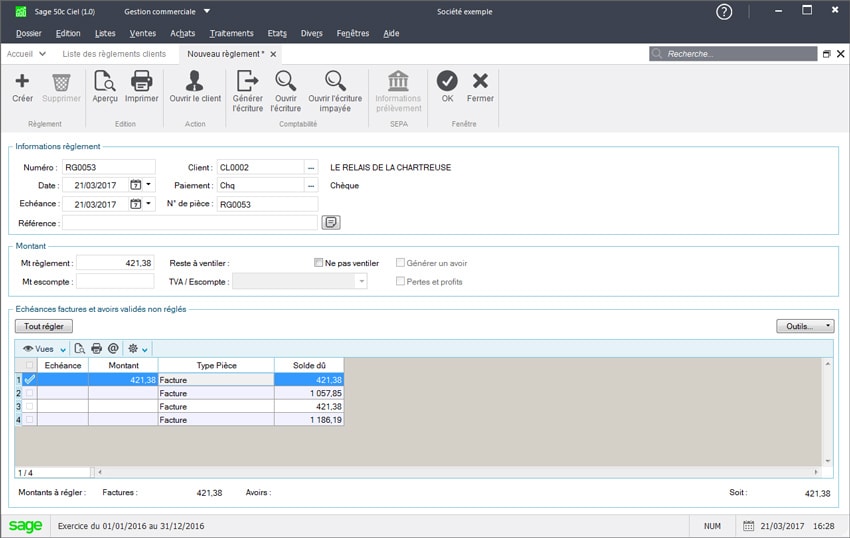
Task: Open the Date calendar dropdown
Action: click(x=149, y=185)
